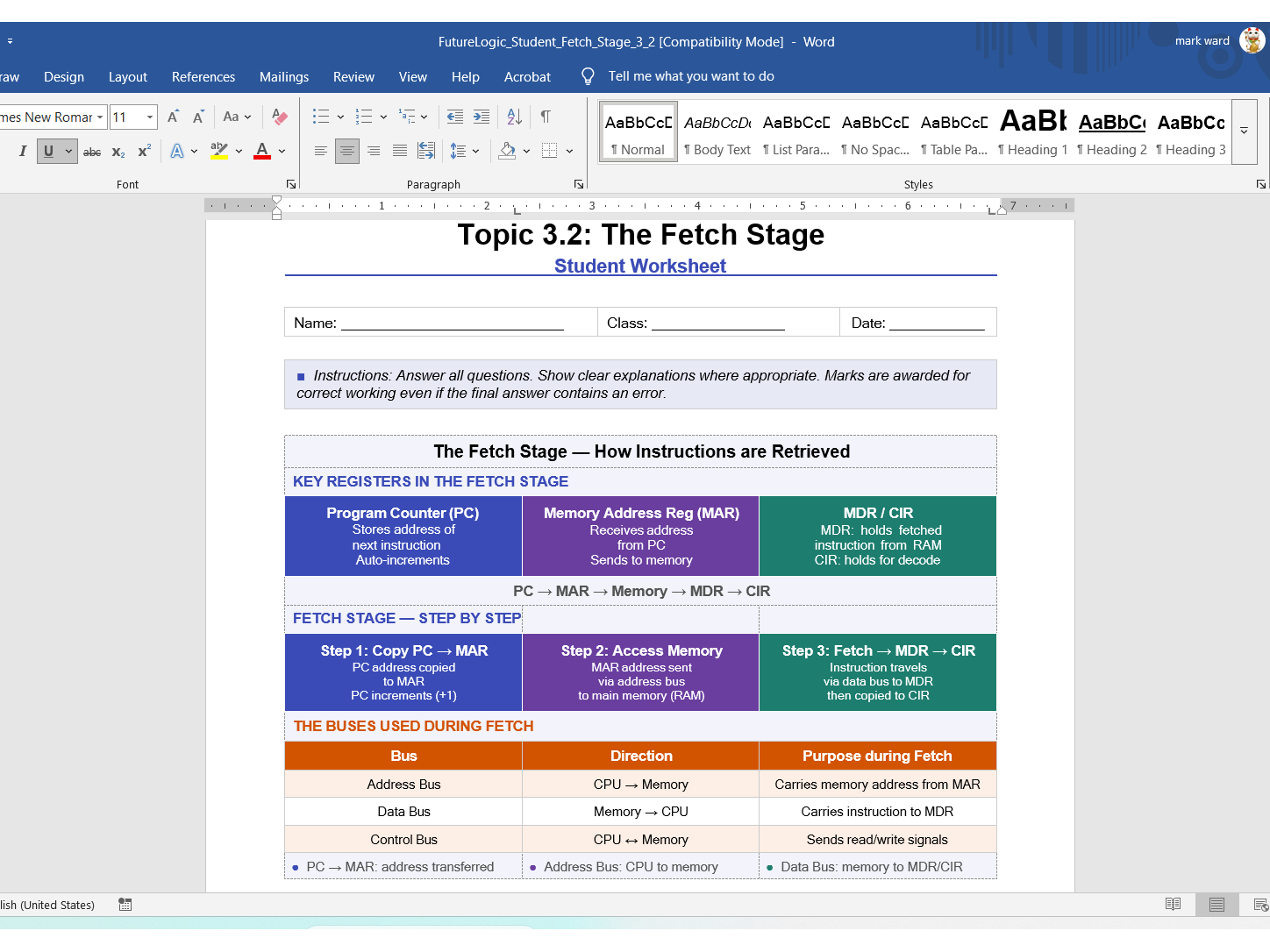Image resolution: width=1270 pixels, height=952 pixels.
Task: Apply paragraph shading fill
Action: (x=507, y=151)
